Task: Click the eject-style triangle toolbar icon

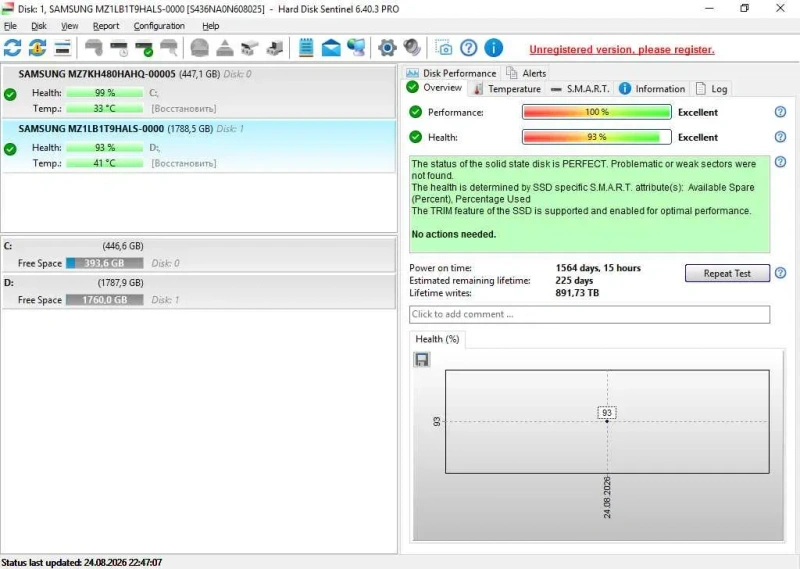Action: coord(224,48)
